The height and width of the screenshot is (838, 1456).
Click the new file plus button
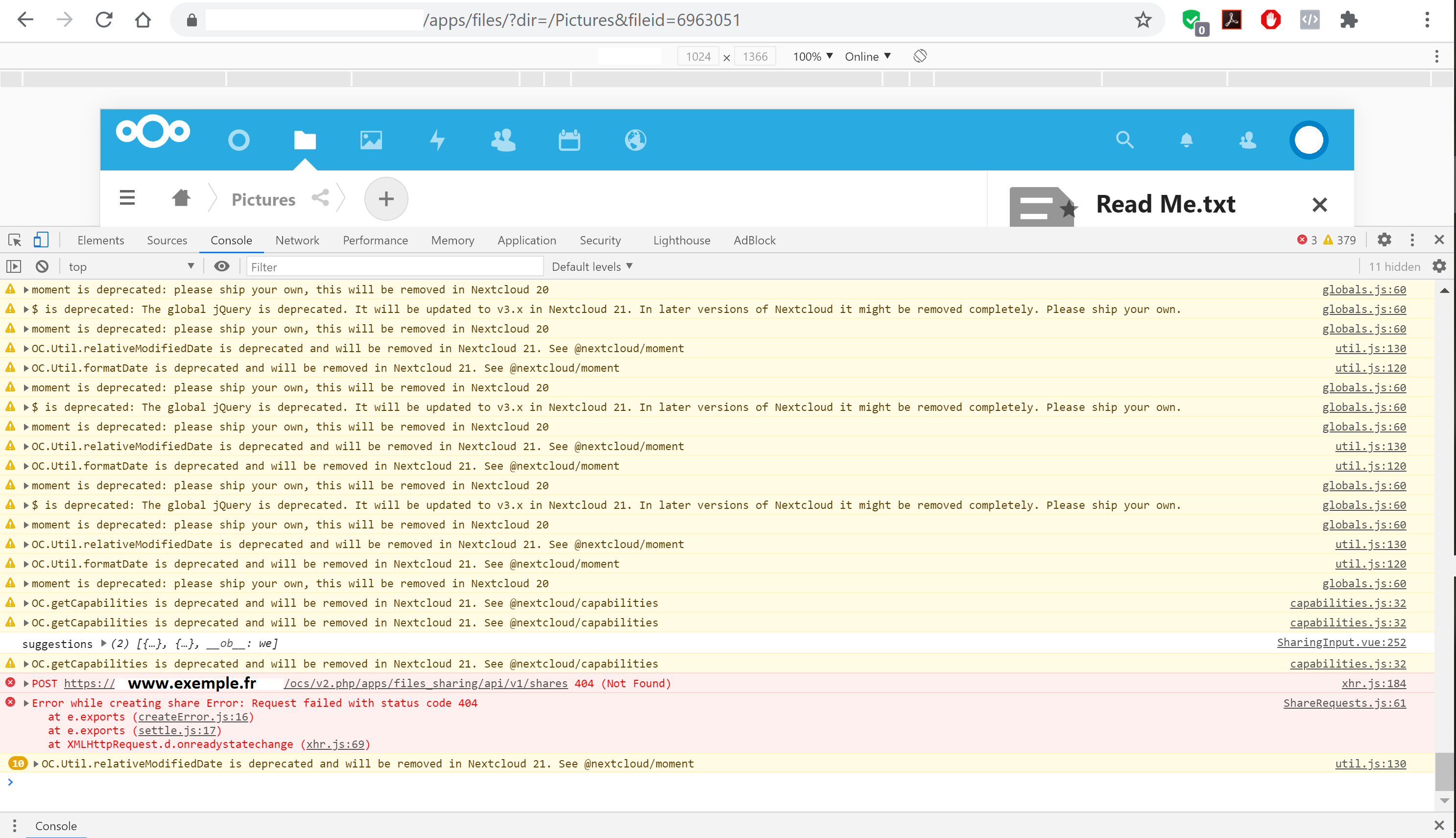pos(385,198)
